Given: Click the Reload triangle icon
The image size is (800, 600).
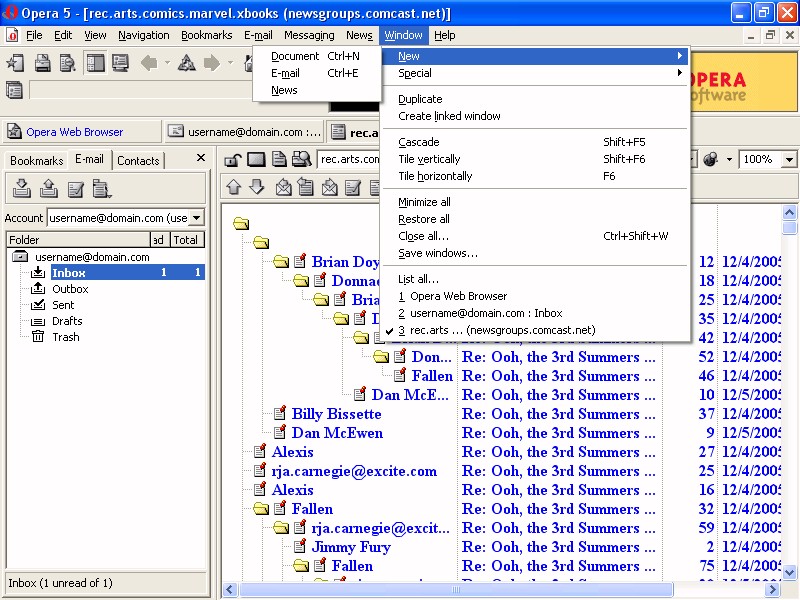Looking at the screenshot, I should (x=186, y=63).
